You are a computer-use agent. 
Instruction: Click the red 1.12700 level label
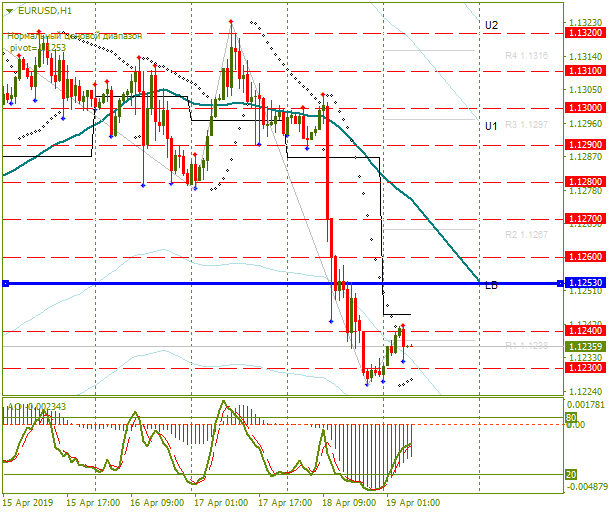point(585,219)
